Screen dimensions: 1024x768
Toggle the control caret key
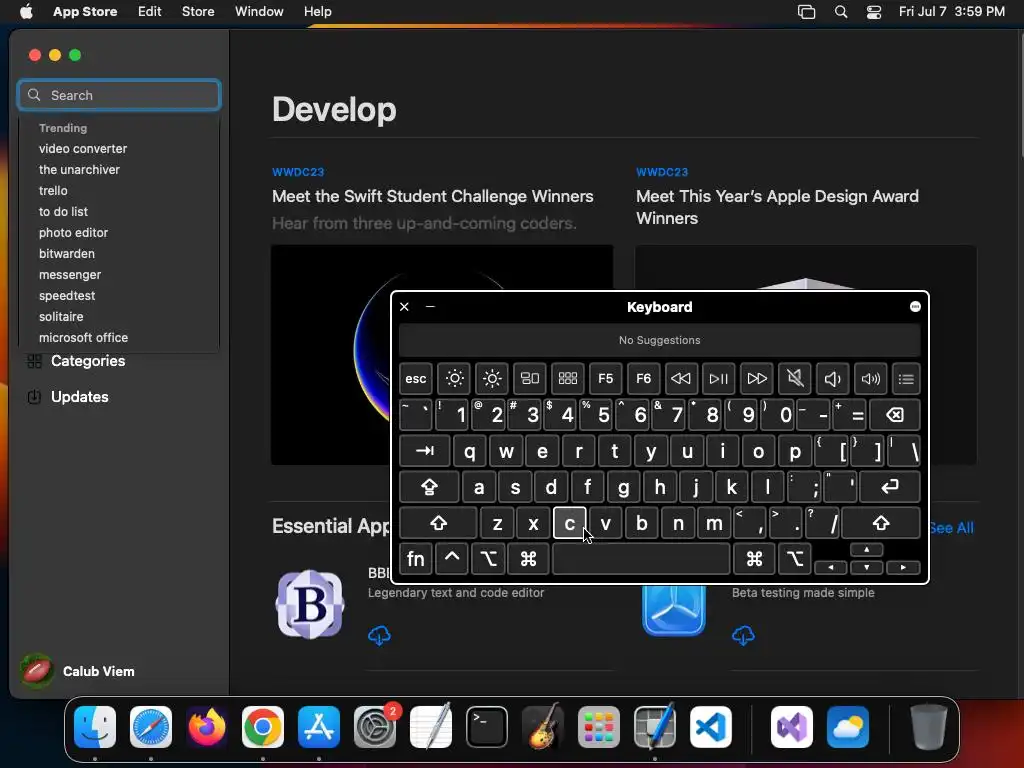452,559
